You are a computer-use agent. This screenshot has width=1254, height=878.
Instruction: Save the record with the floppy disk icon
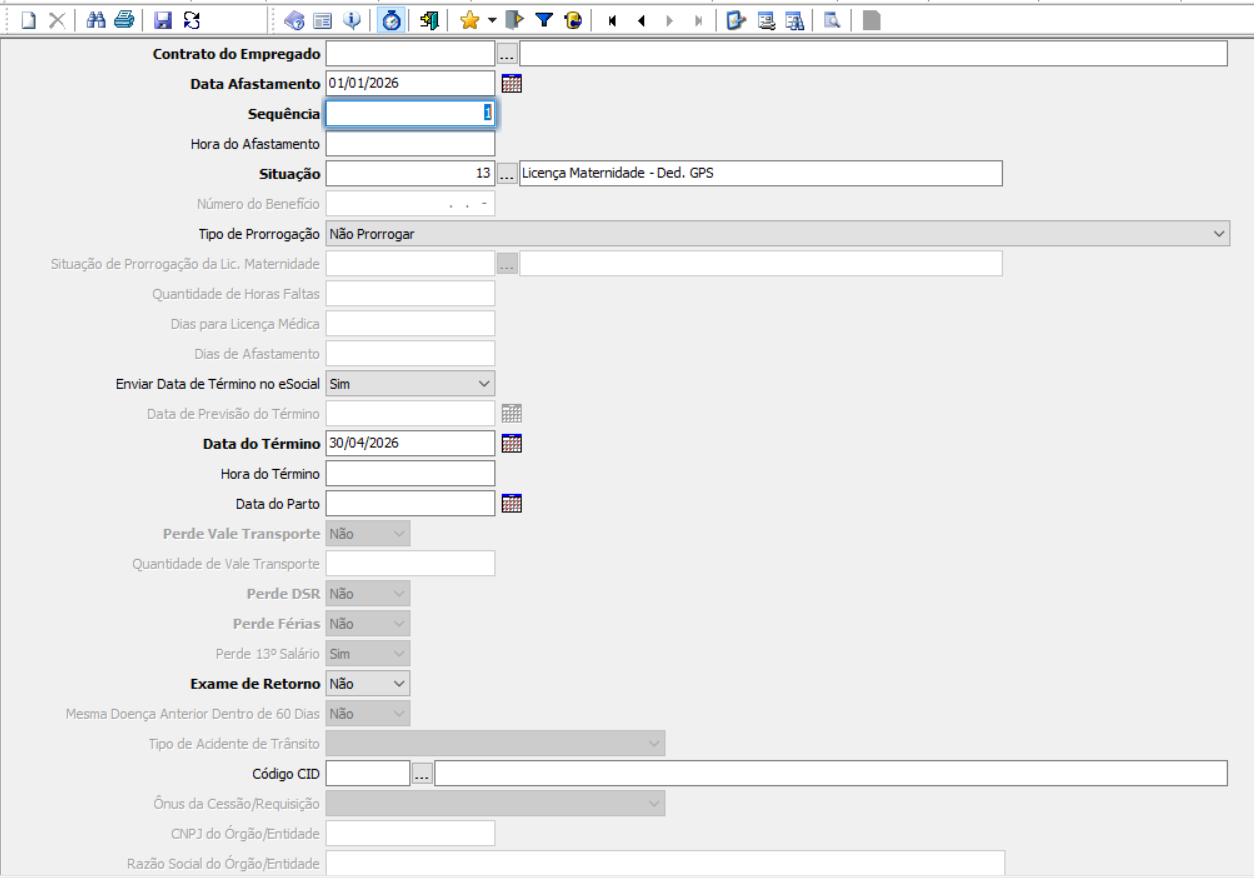click(163, 20)
